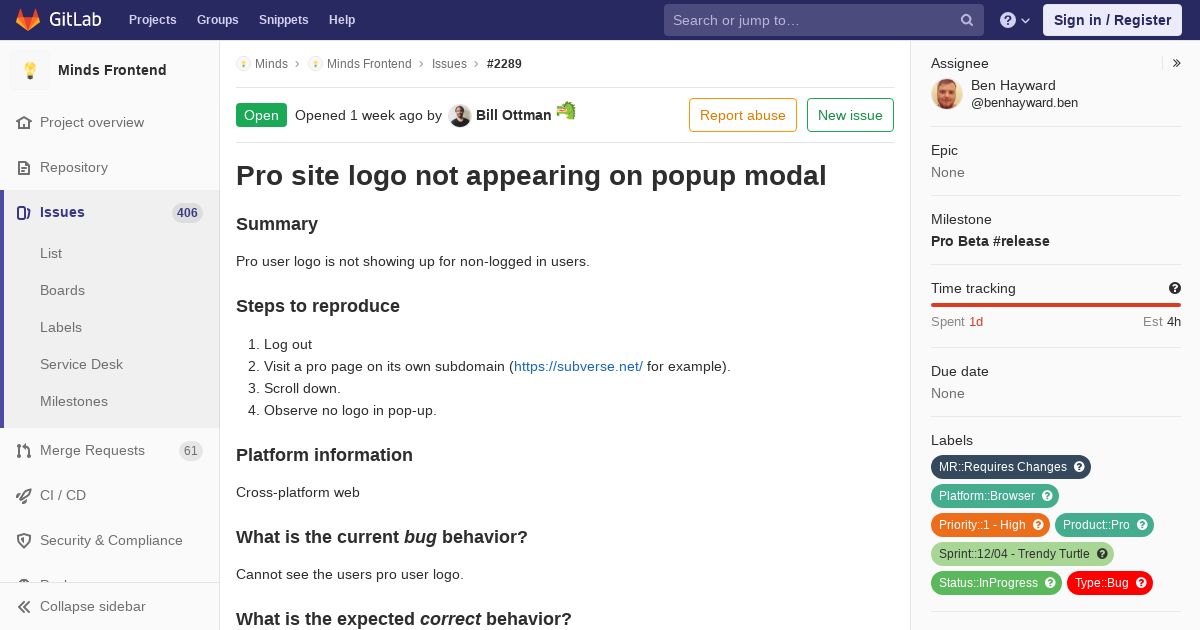Viewport: 1200px width, 630px height.
Task: Click the dragon emoji next to Bill Ottman
Action: tap(566, 110)
